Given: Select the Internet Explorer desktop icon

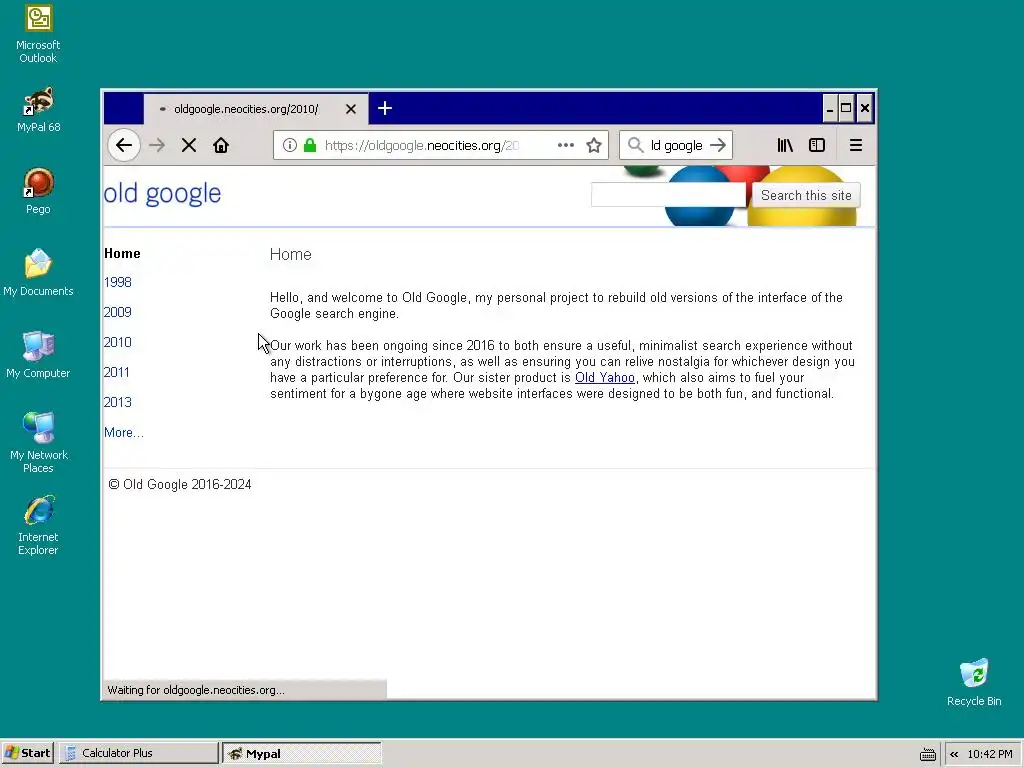Looking at the screenshot, I should tap(38, 525).
